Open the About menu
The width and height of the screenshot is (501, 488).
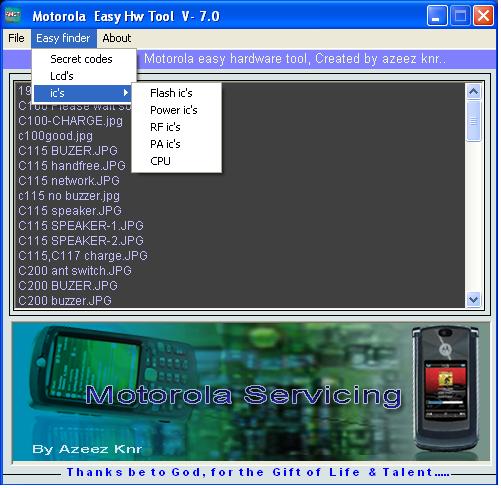point(116,38)
